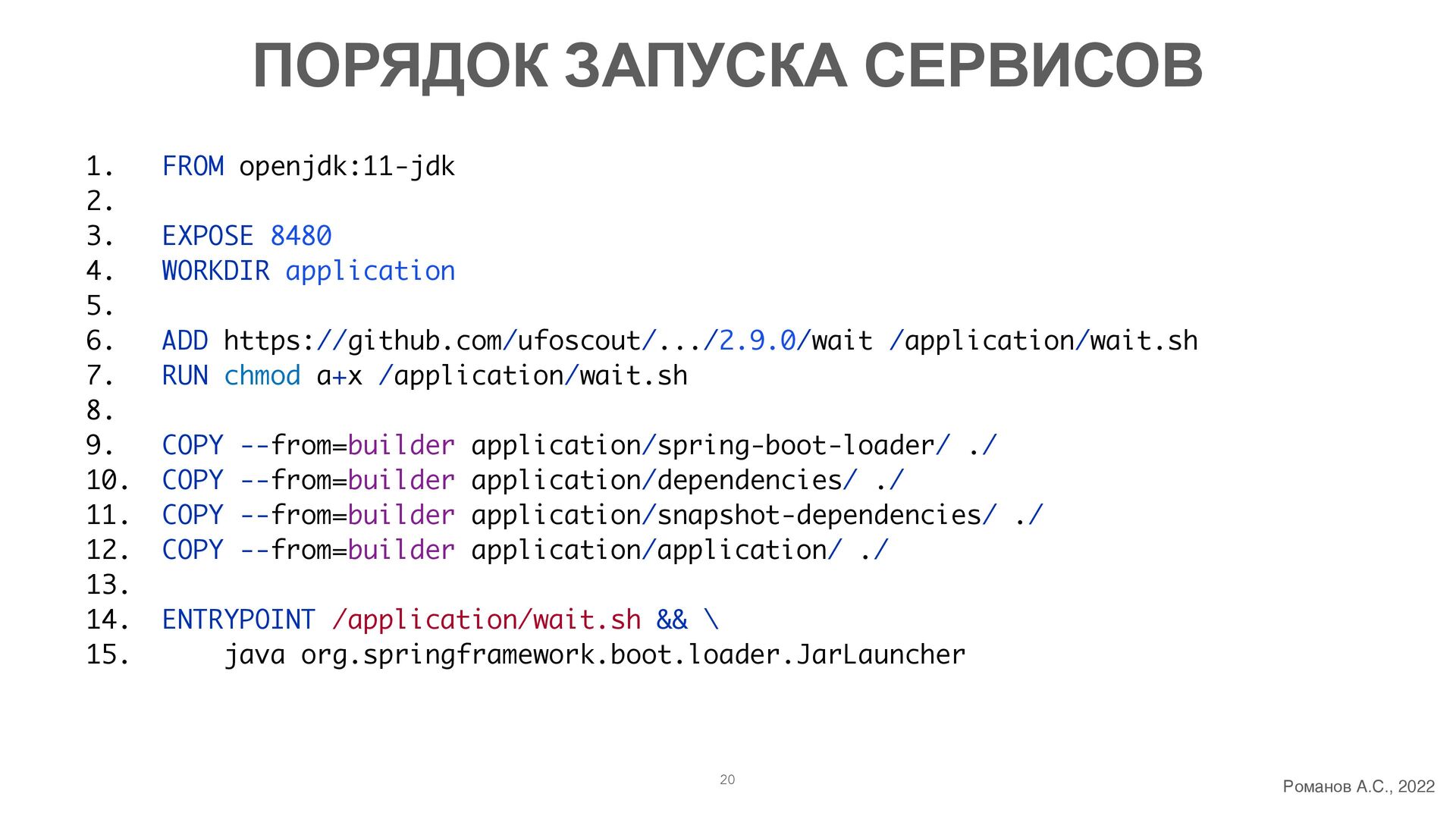
Task: Click the slide page number 20
Action: [x=727, y=780]
